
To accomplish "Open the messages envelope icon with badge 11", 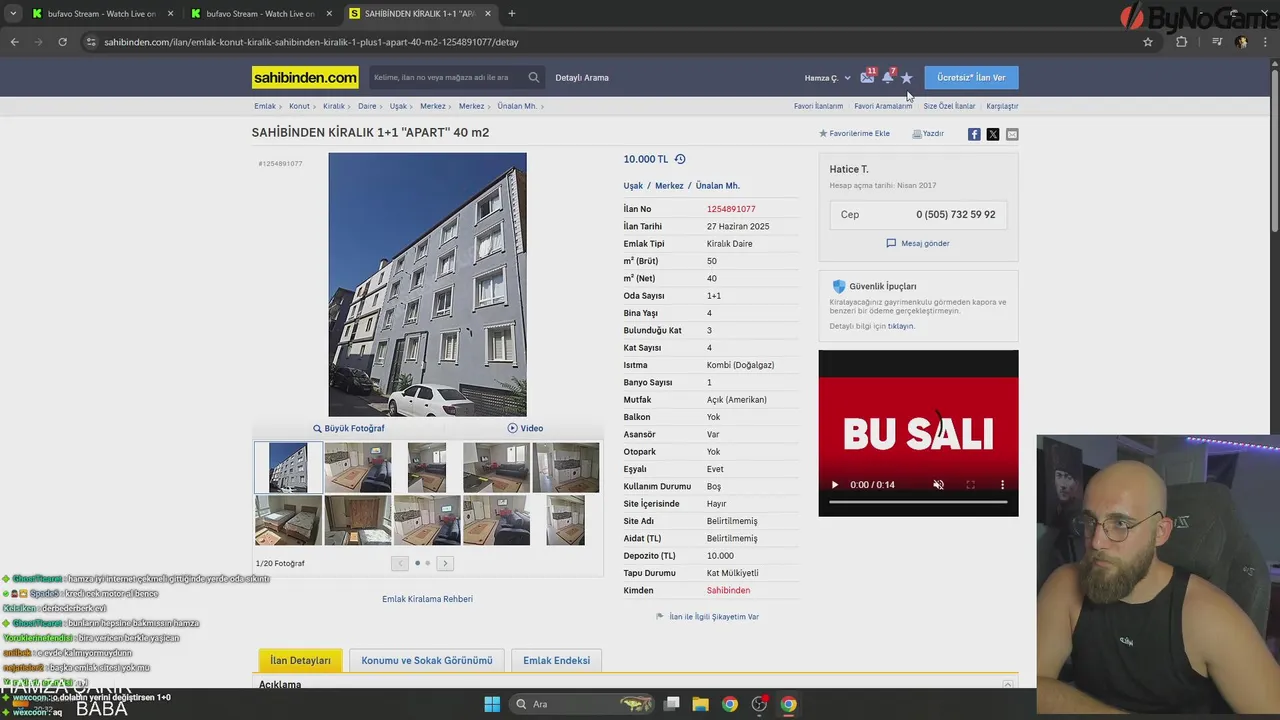I will tap(867, 77).
